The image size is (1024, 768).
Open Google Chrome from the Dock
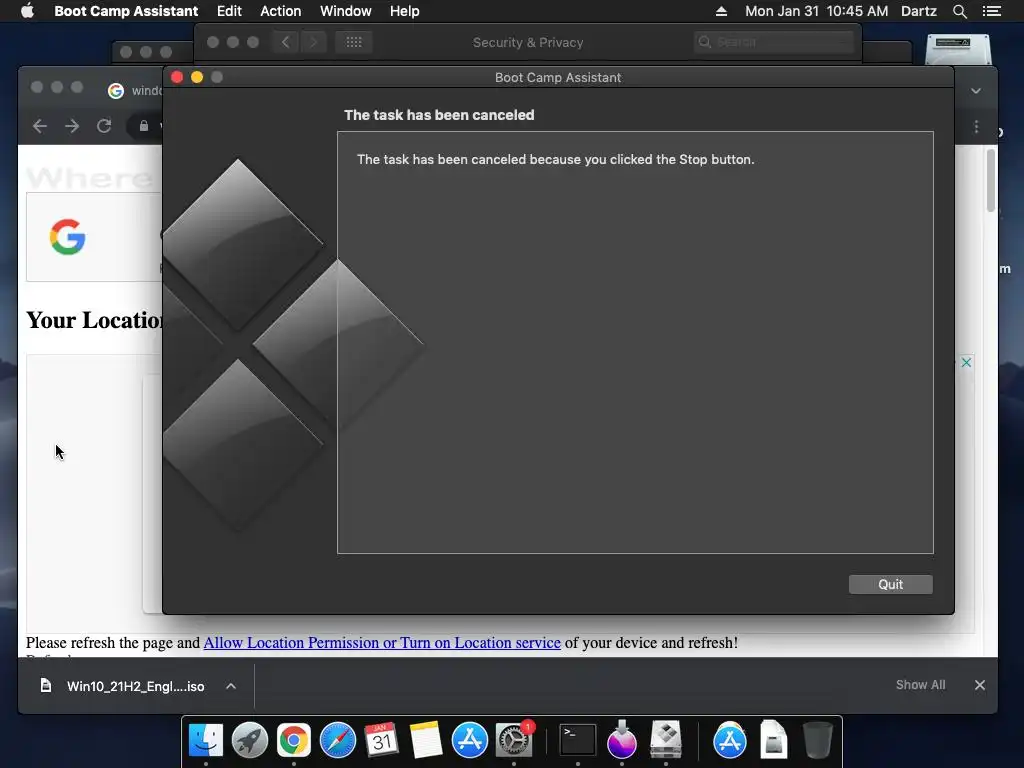pos(294,740)
